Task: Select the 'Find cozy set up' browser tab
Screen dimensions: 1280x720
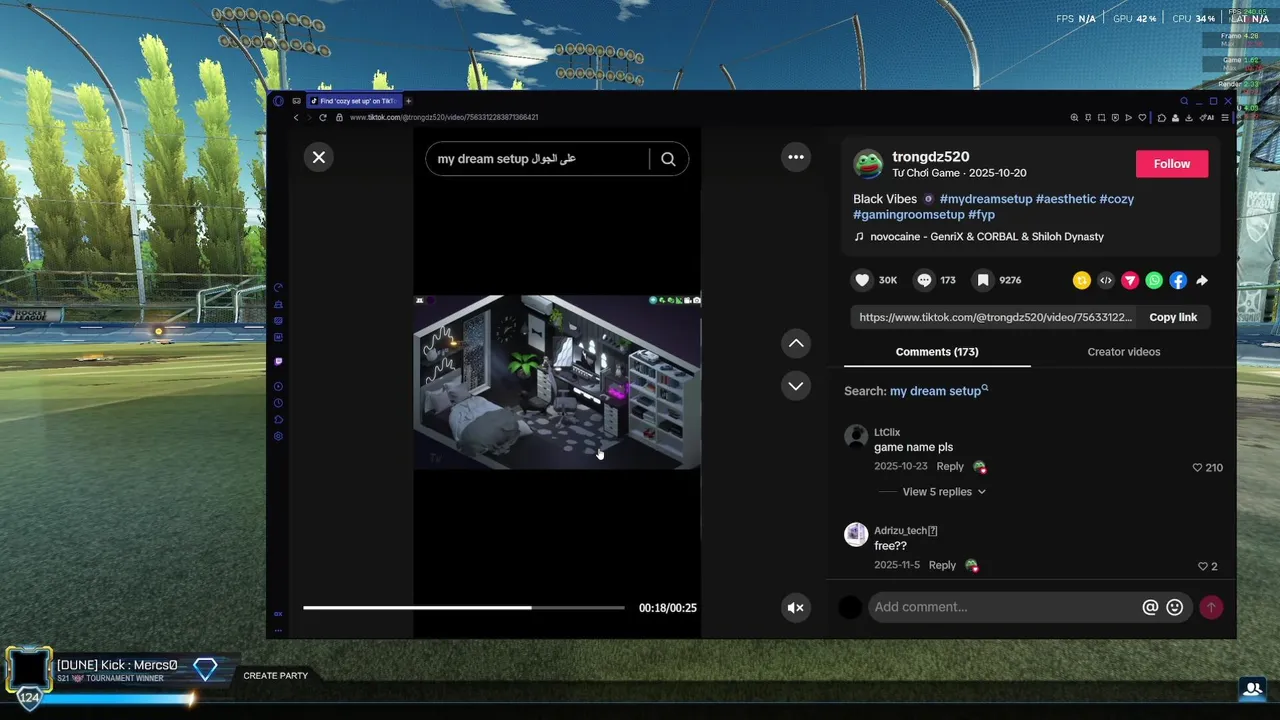Action: click(353, 101)
